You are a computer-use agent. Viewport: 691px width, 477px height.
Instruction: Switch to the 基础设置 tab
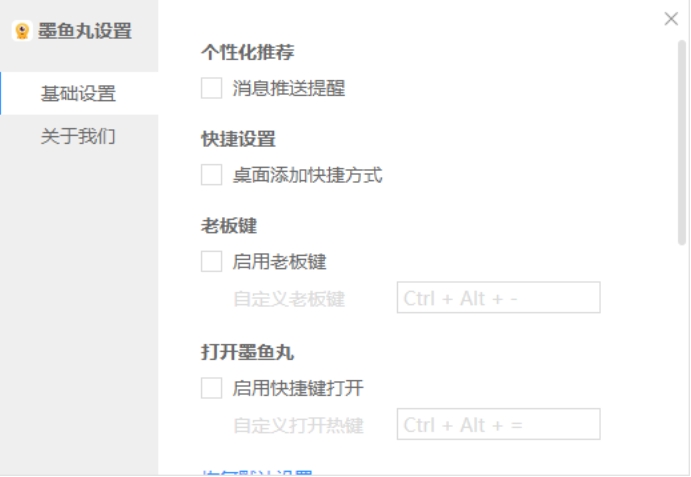pos(79,93)
